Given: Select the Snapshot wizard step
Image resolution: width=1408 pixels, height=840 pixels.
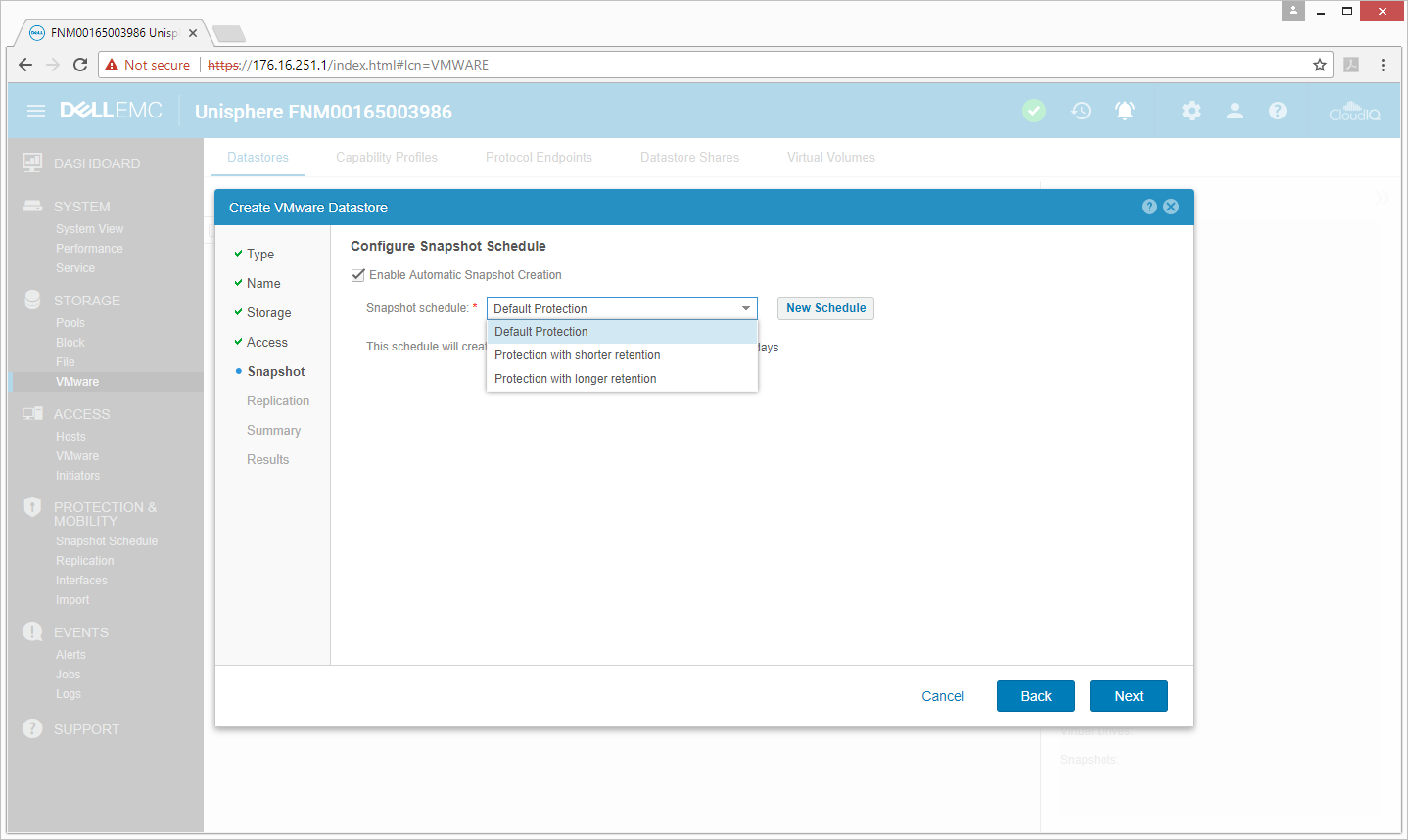Looking at the screenshot, I should 276,371.
